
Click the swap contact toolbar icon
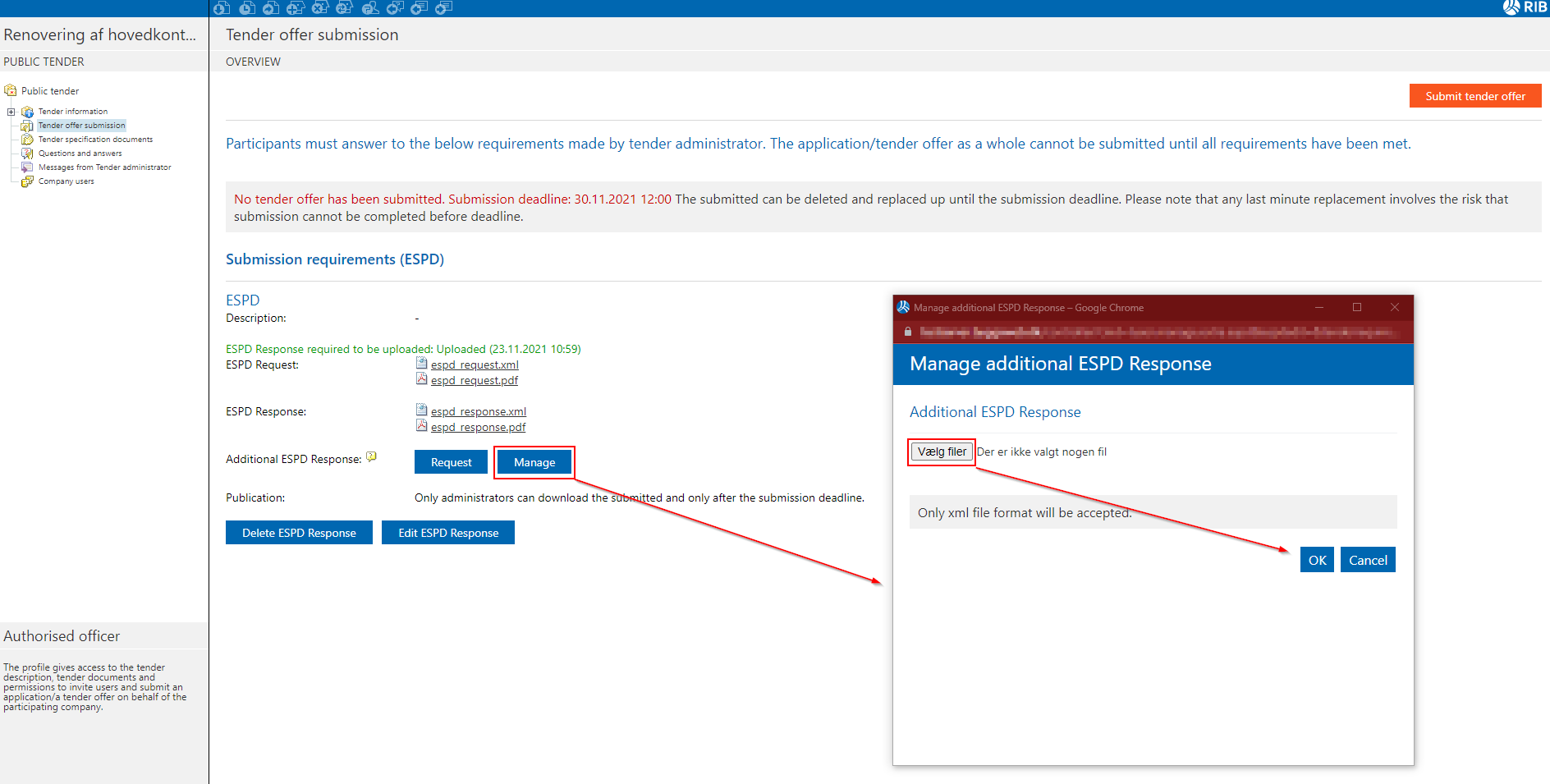click(x=345, y=8)
